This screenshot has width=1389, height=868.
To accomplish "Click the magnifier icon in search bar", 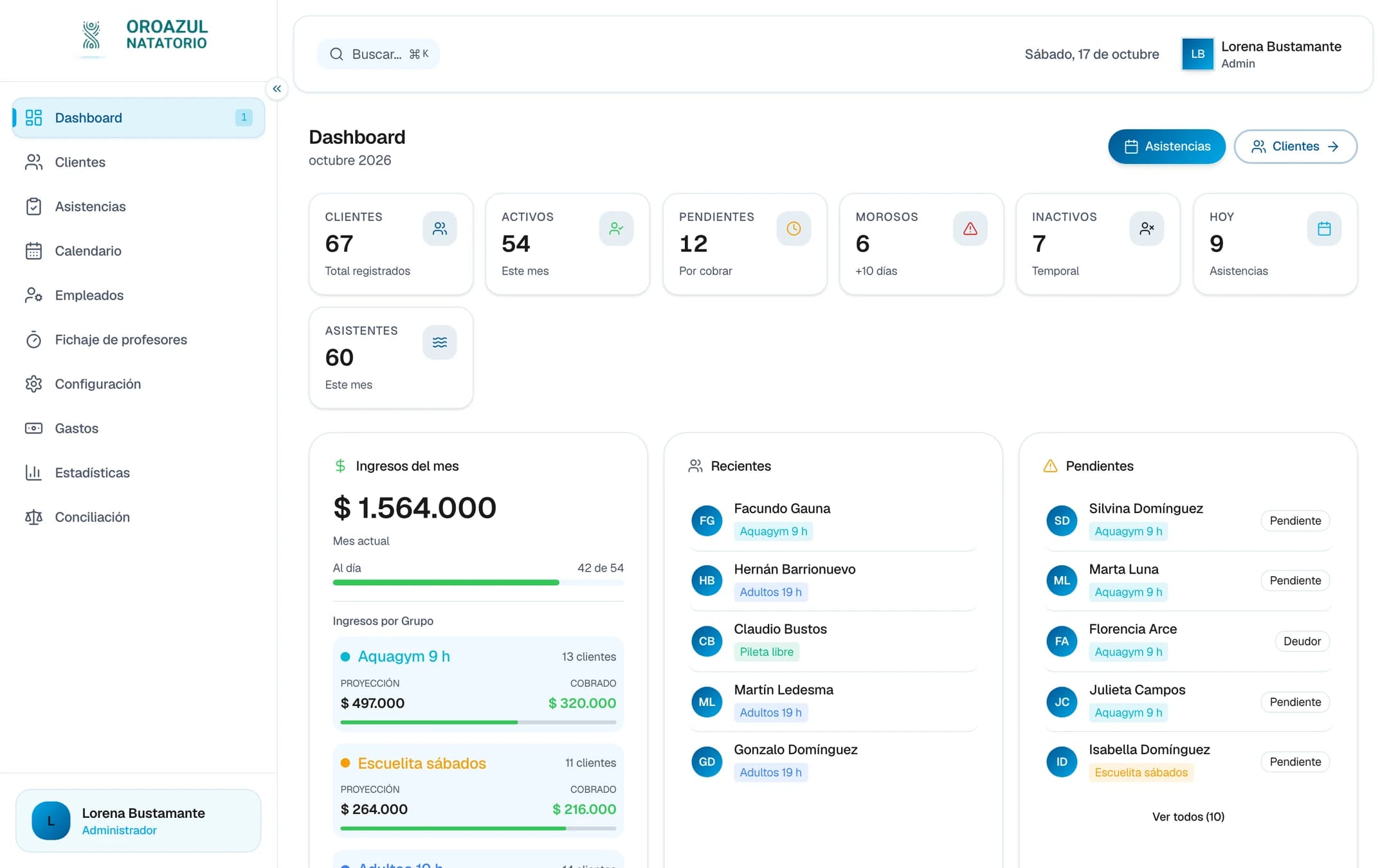I will 336,54.
